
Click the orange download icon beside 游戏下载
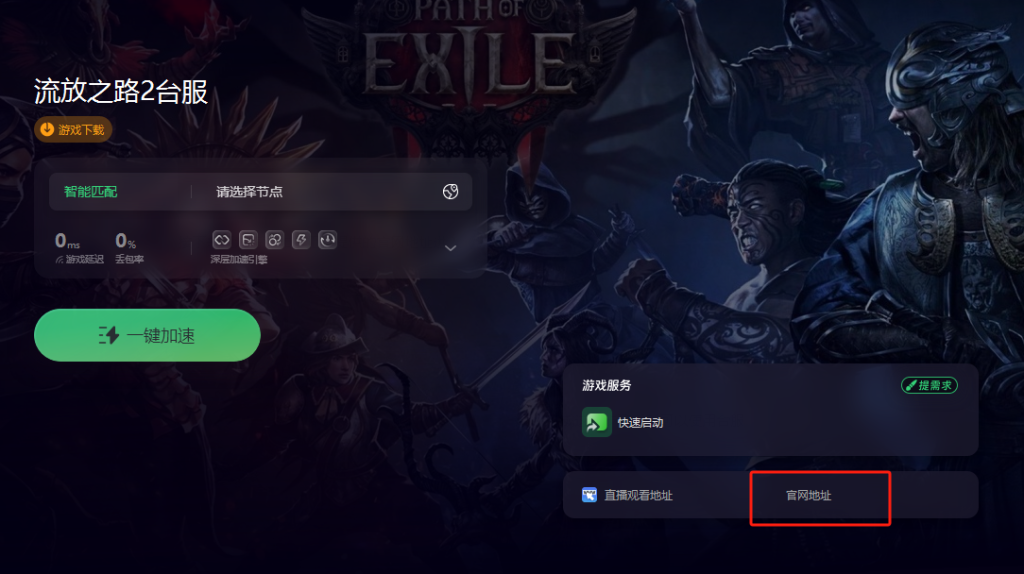[x=47, y=129]
